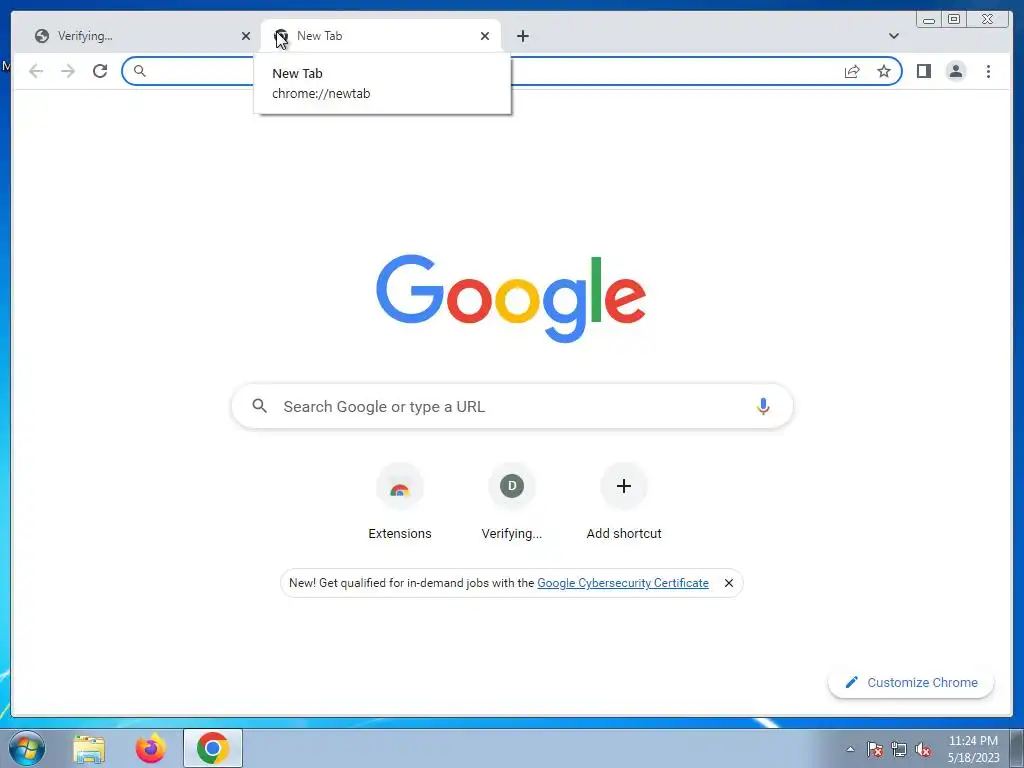Image resolution: width=1024 pixels, height=768 pixels.
Task: Open the Verifying... shortcut tile
Action: pyautogui.click(x=512, y=502)
